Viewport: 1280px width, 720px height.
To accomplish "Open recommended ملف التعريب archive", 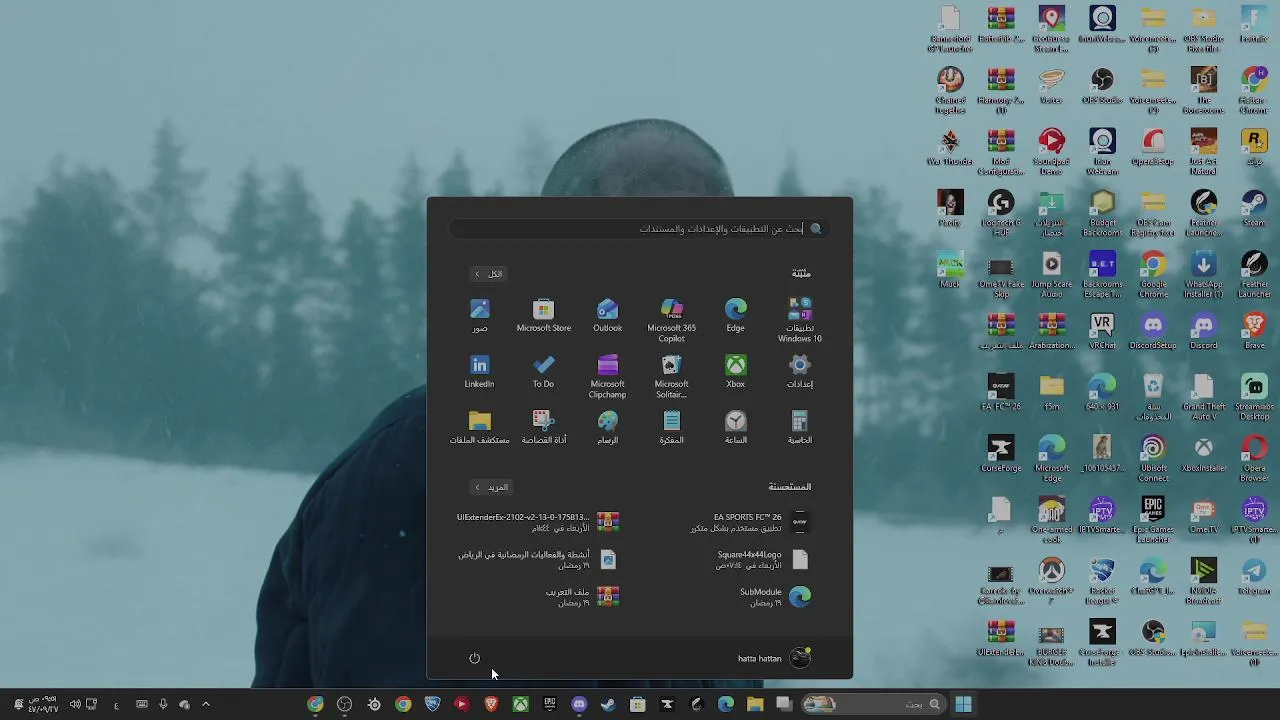I will (x=582, y=597).
